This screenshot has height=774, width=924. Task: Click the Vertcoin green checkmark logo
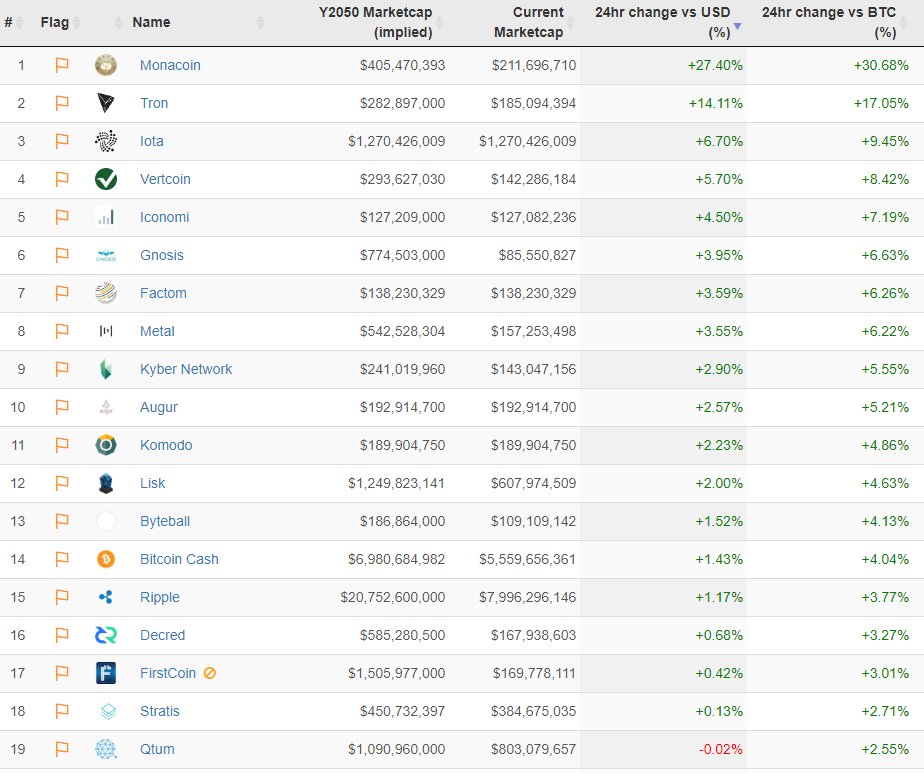coord(106,179)
